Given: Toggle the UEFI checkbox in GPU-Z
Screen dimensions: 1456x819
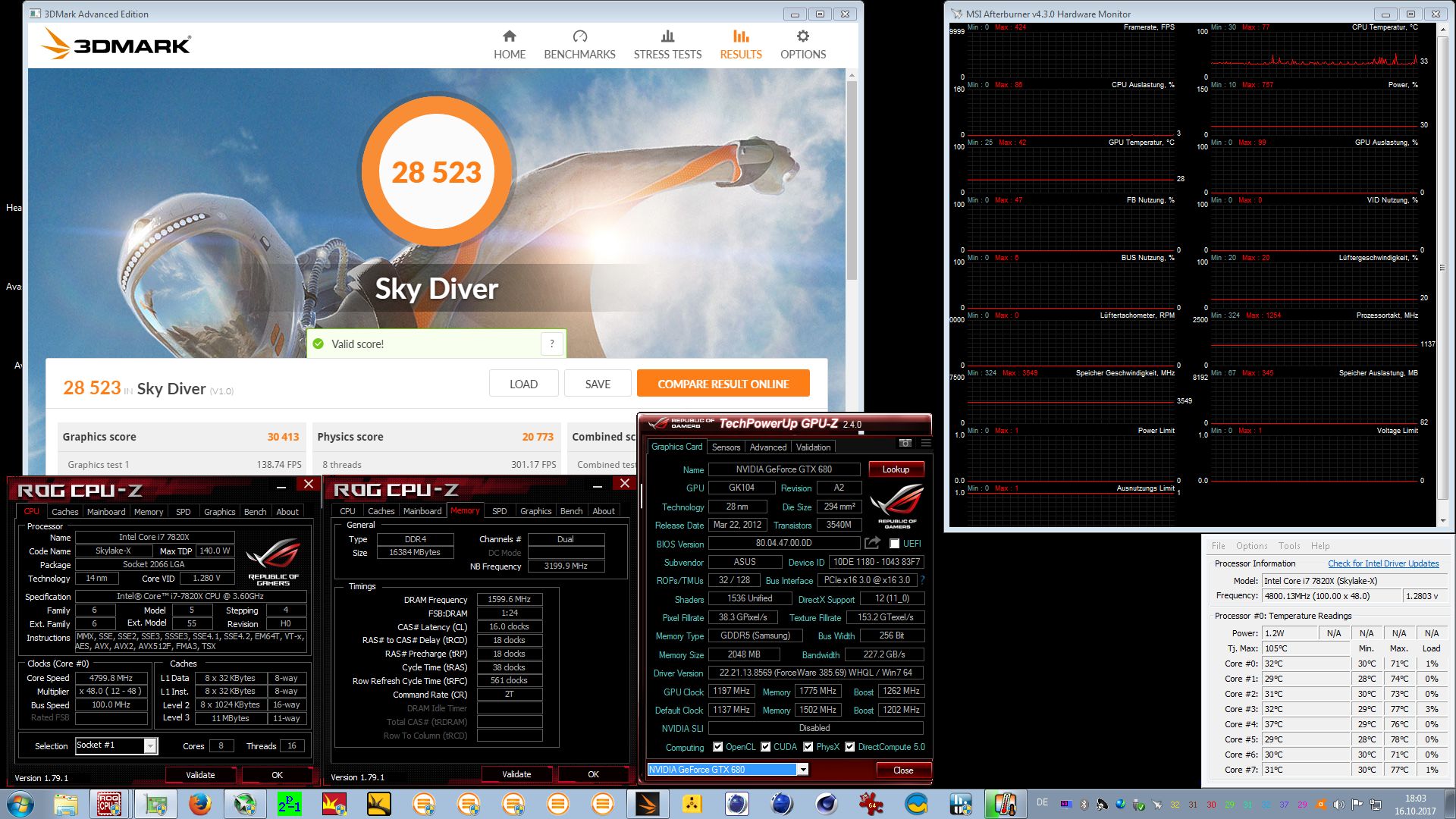Looking at the screenshot, I should (x=895, y=544).
